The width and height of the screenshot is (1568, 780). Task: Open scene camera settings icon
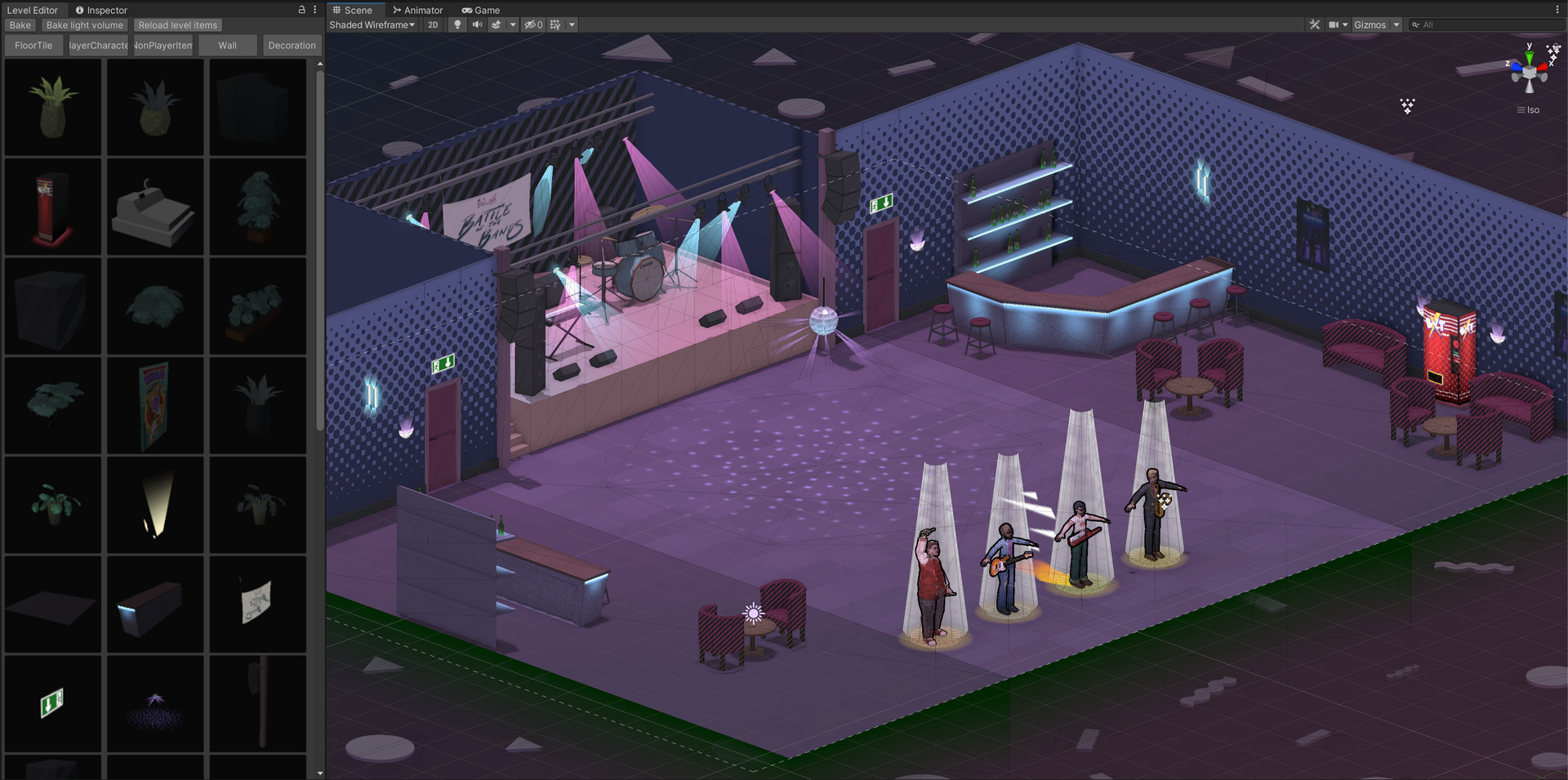point(1333,25)
